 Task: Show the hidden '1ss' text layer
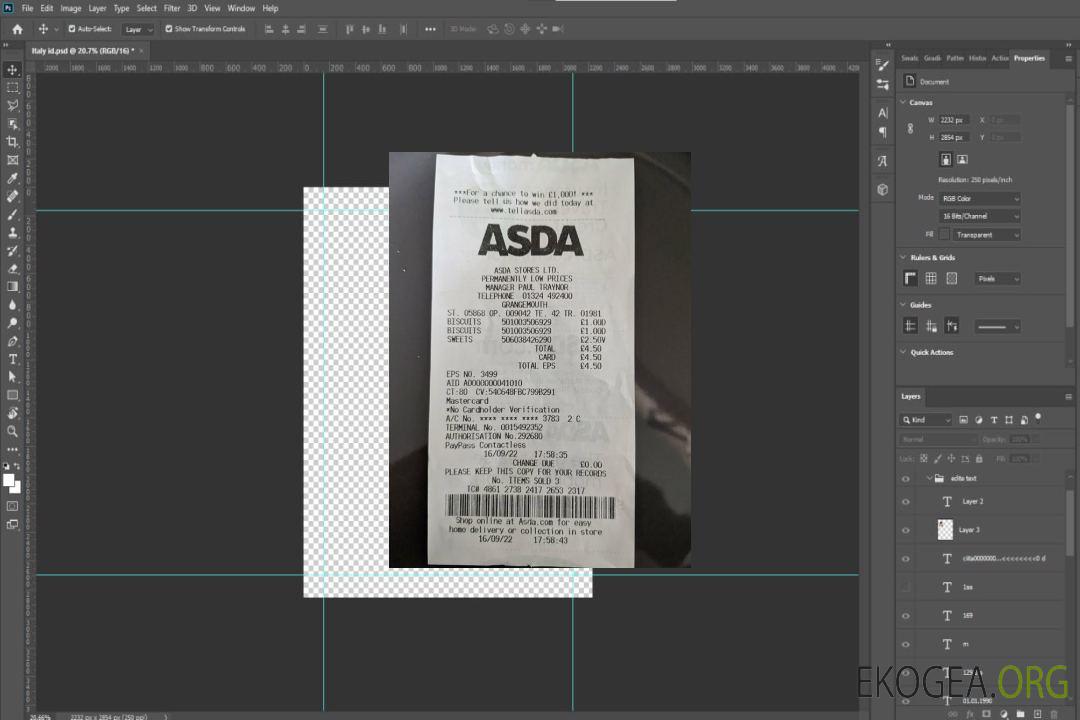click(x=906, y=587)
